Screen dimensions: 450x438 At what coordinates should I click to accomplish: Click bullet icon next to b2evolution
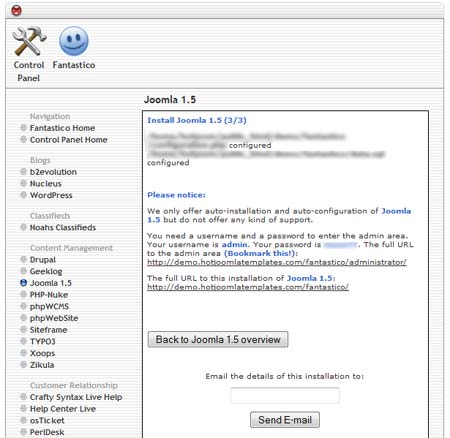pyautogui.click(x=23, y=172)
